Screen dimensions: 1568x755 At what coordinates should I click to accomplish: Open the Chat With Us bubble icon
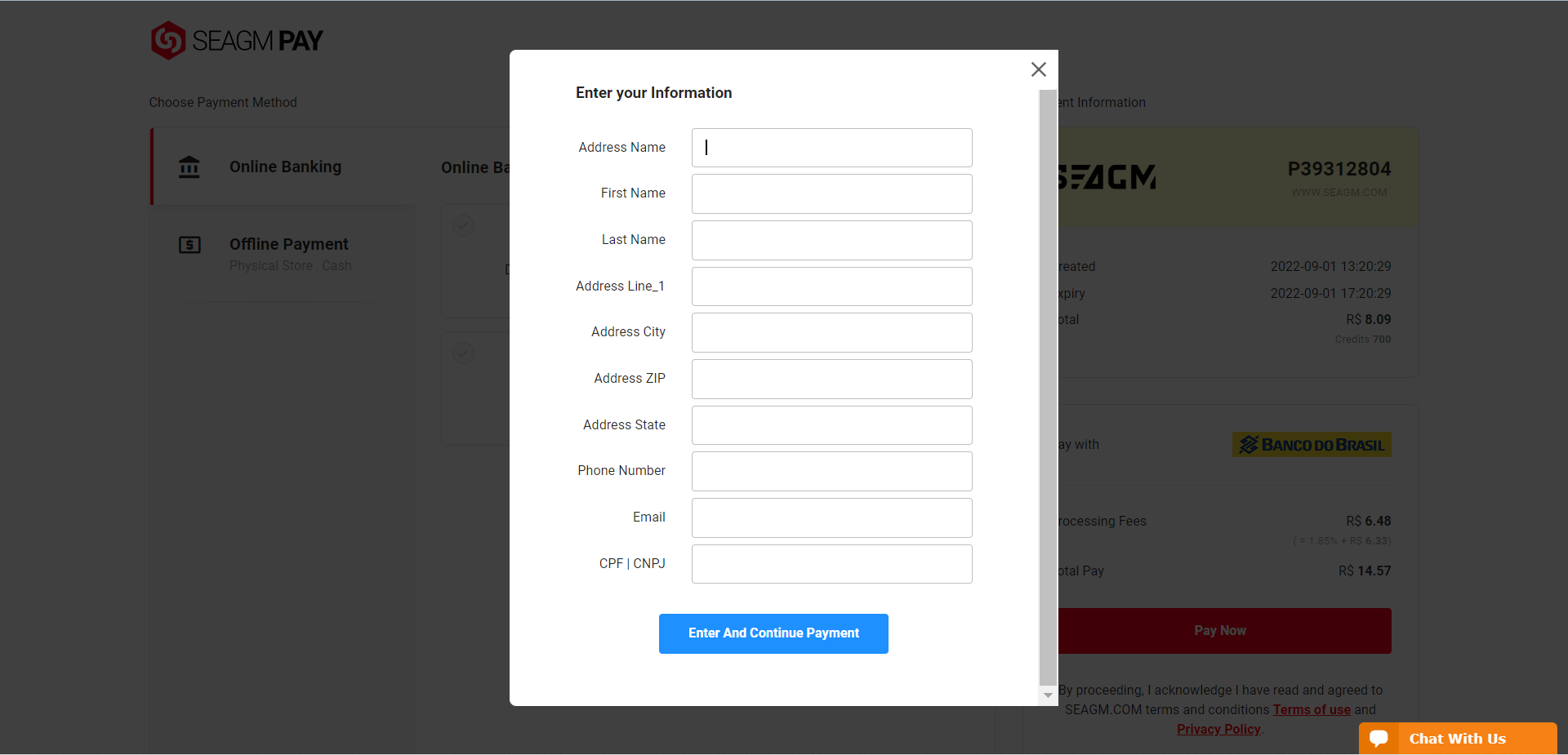coord(1379,738)
